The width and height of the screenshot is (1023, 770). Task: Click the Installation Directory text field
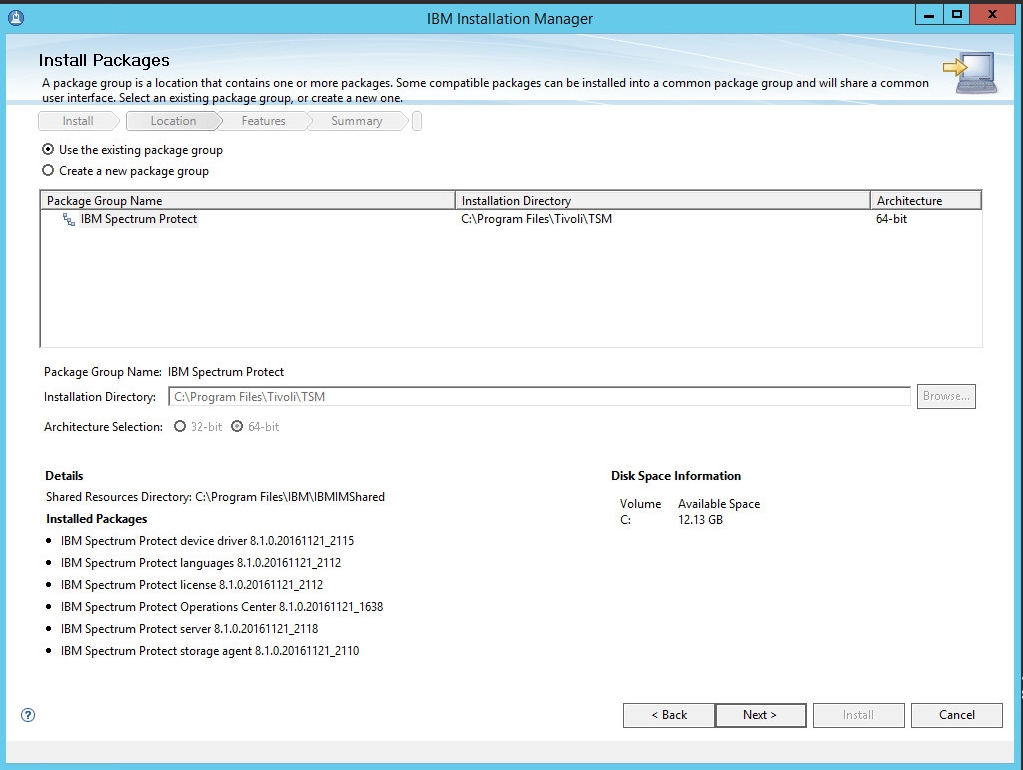tap(539, 397)
